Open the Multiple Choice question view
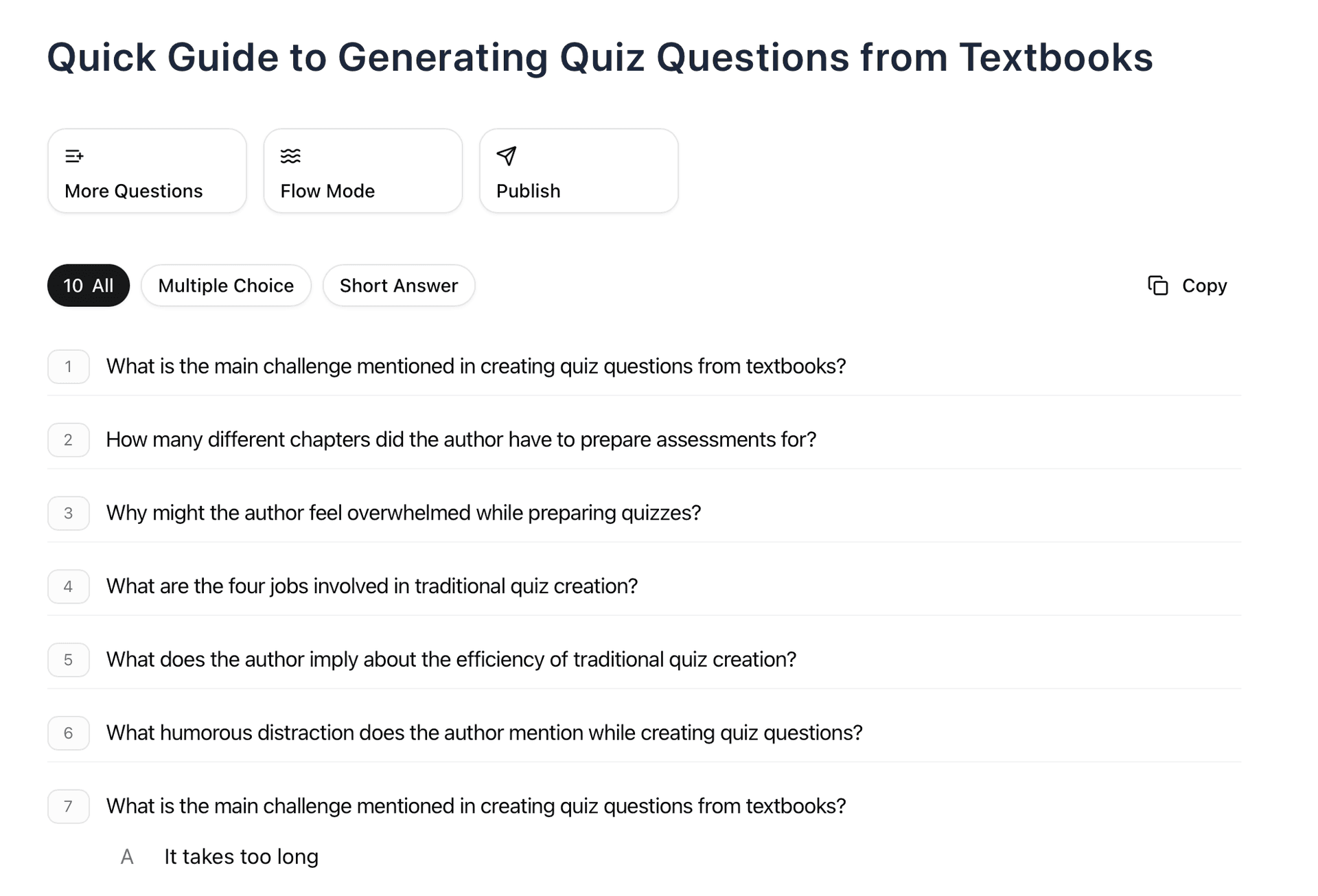This screenshot has height=896, width=1318. tap(226, 285)
